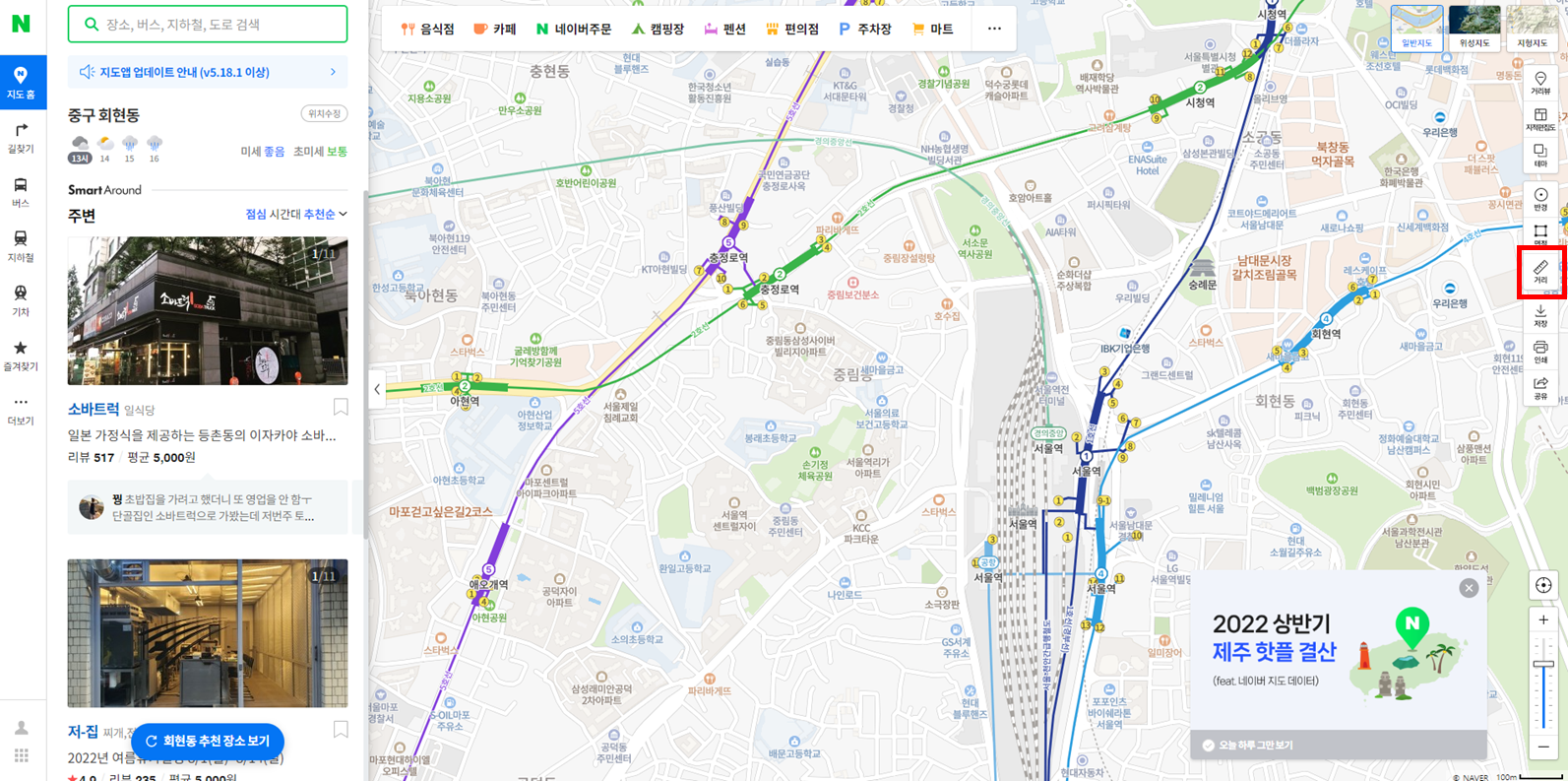This screenshot has height=781, width=1568.
Task: Switch to 일반지도 map view
Action: point(1417,28)
